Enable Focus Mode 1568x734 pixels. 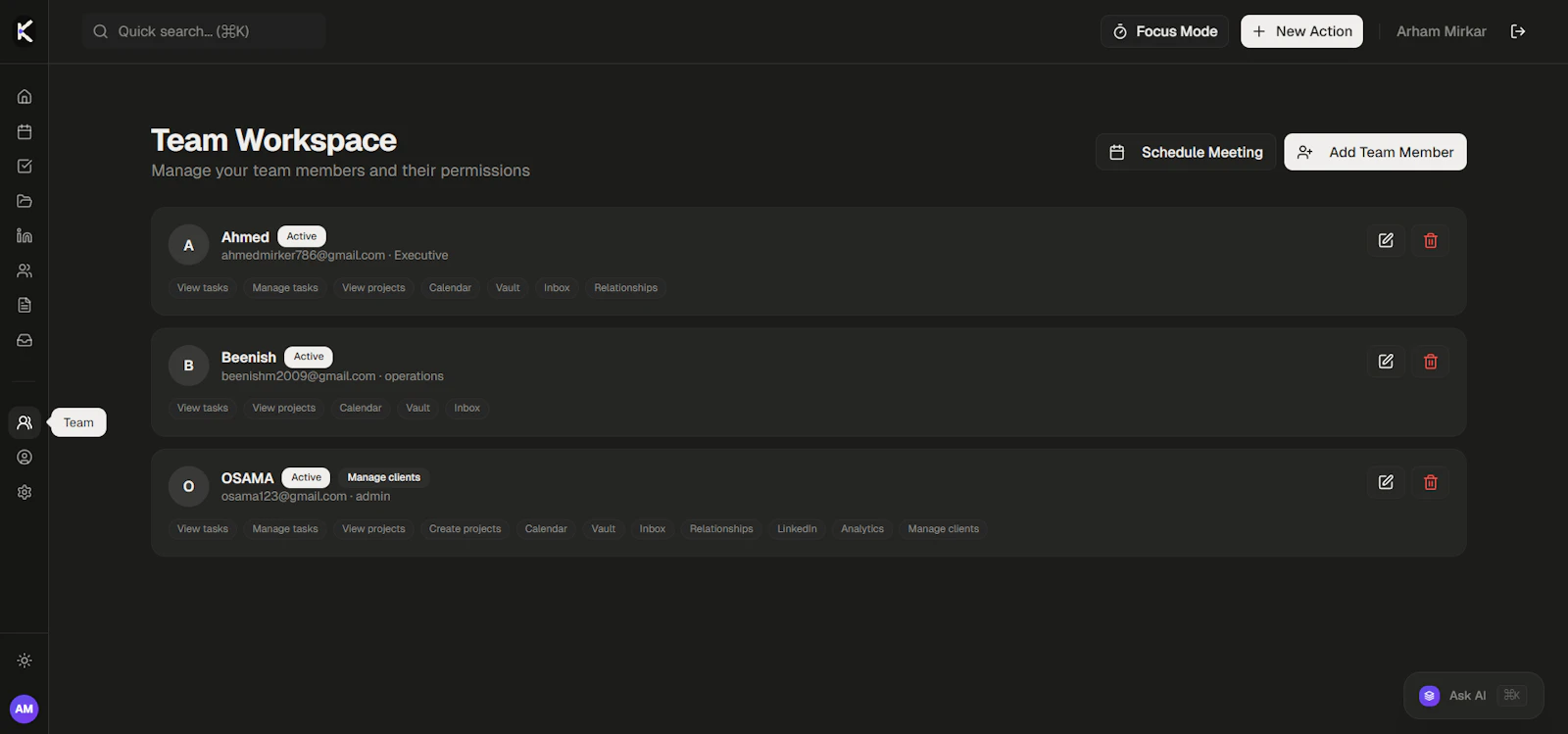(1164, 31)
